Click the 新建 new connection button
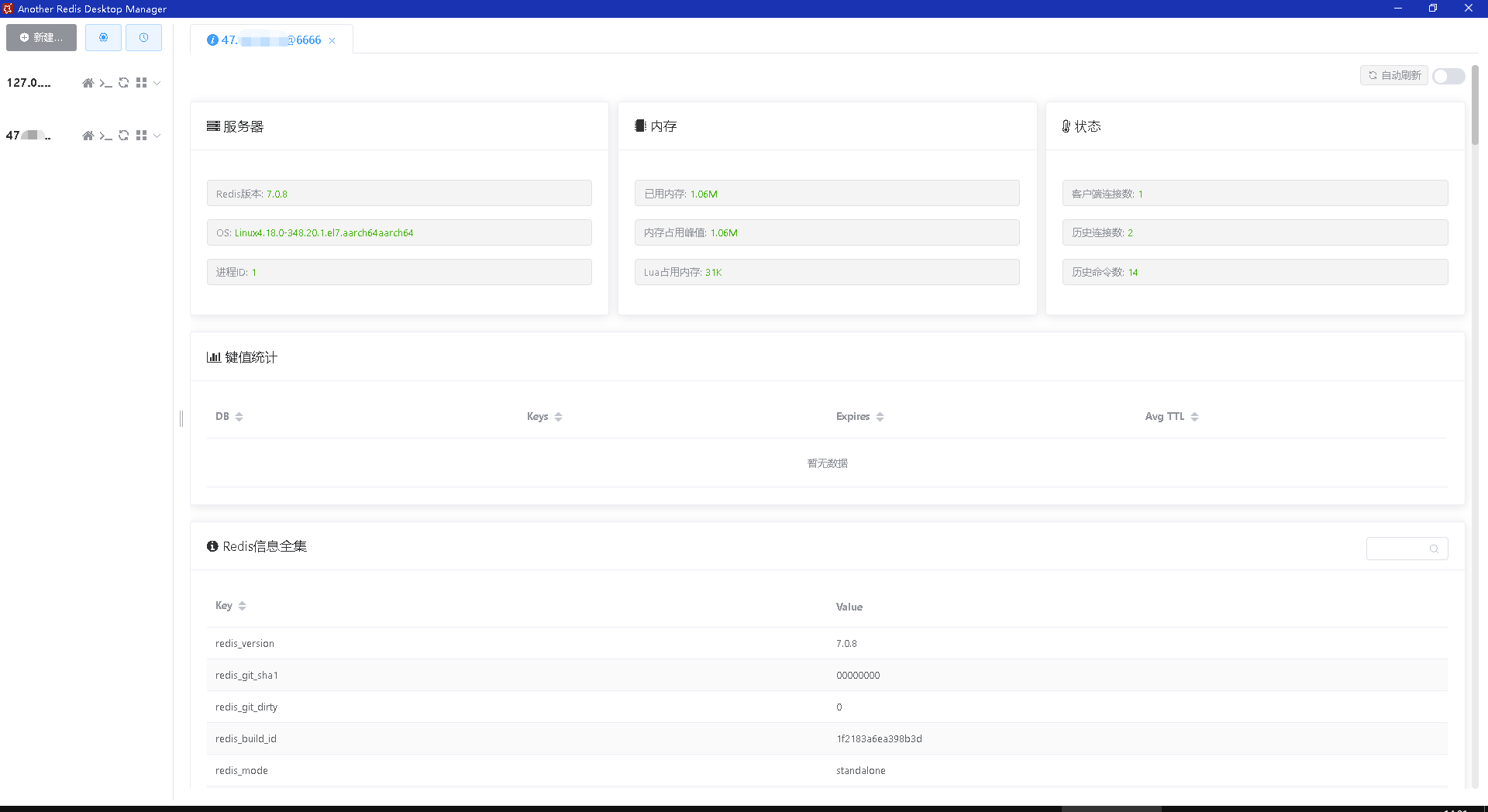 pyautogui.click(x=41, y=37)
